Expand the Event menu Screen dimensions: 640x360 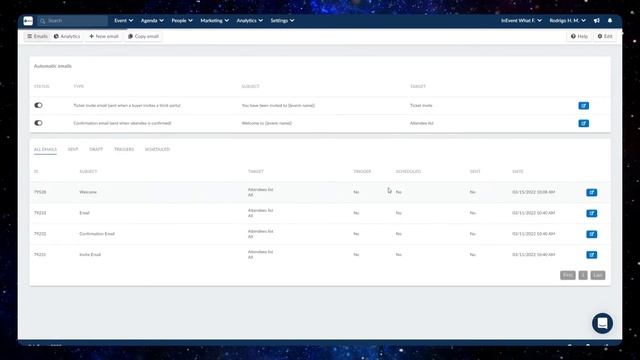pos(124,20)
